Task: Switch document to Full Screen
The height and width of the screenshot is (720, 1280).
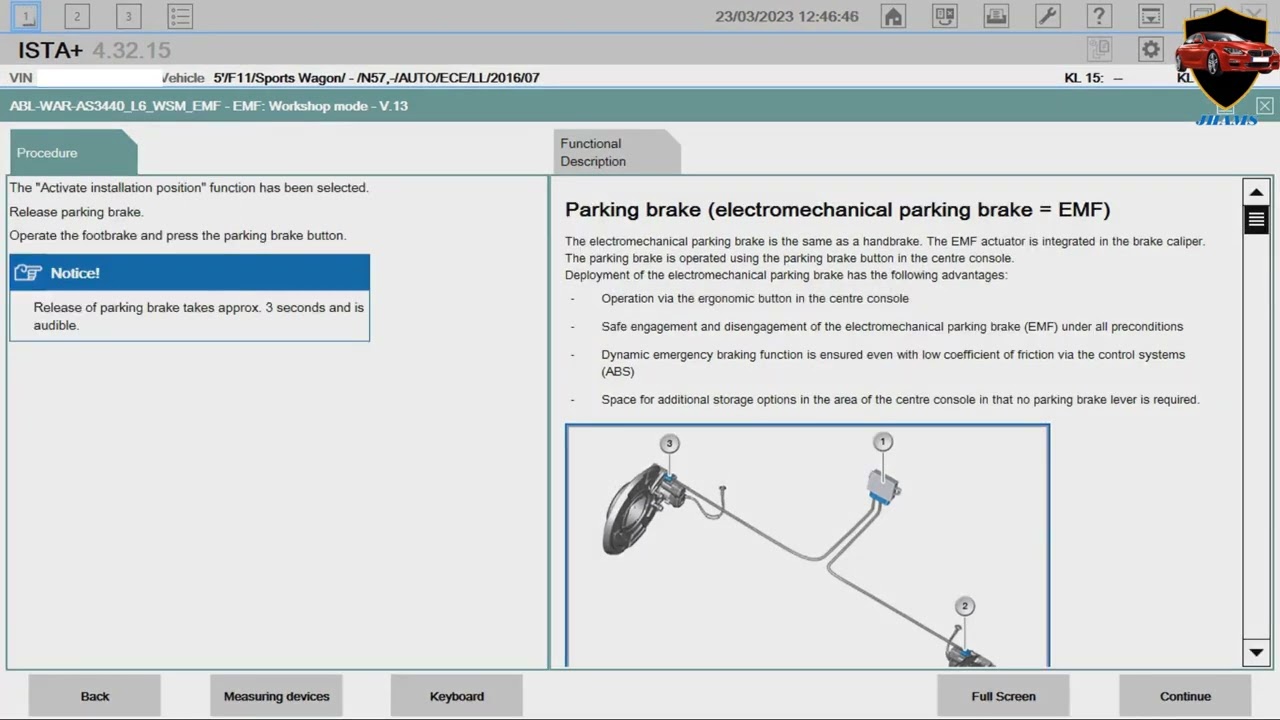Action: coord(1003,696)
